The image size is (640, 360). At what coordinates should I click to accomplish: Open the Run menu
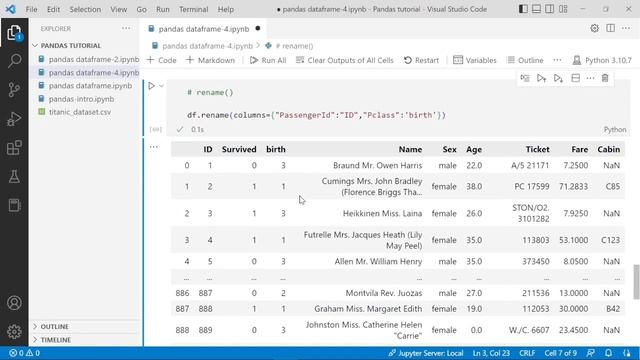[x=162, y=9]
